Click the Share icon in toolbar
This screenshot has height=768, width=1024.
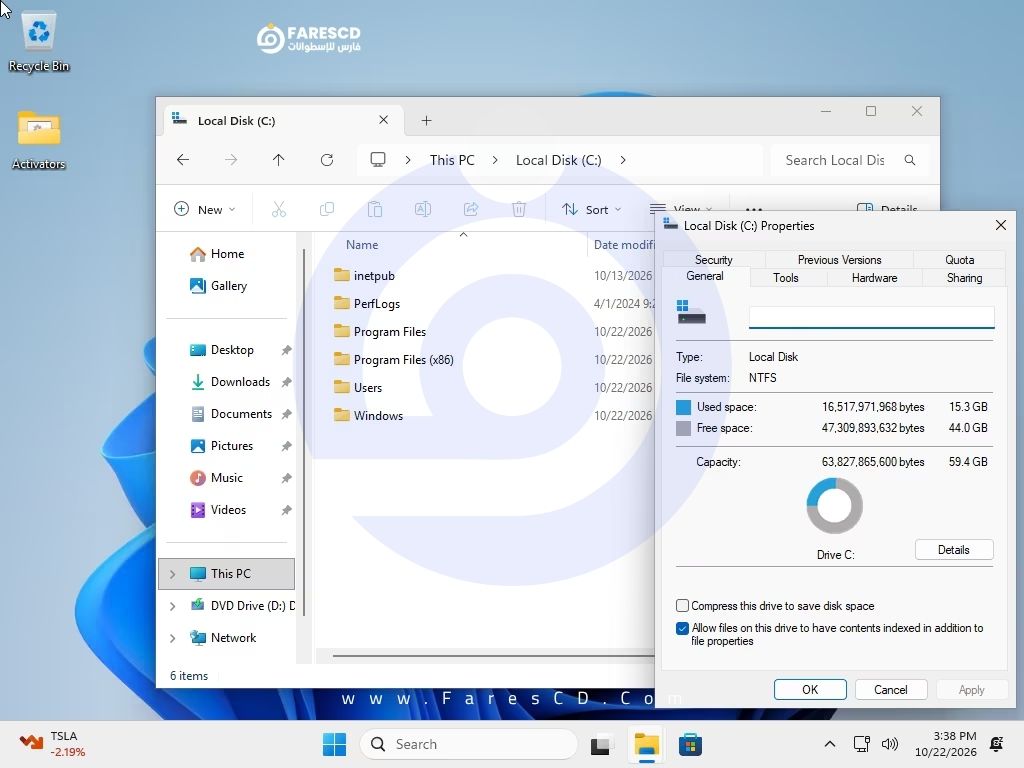point(471,209)
